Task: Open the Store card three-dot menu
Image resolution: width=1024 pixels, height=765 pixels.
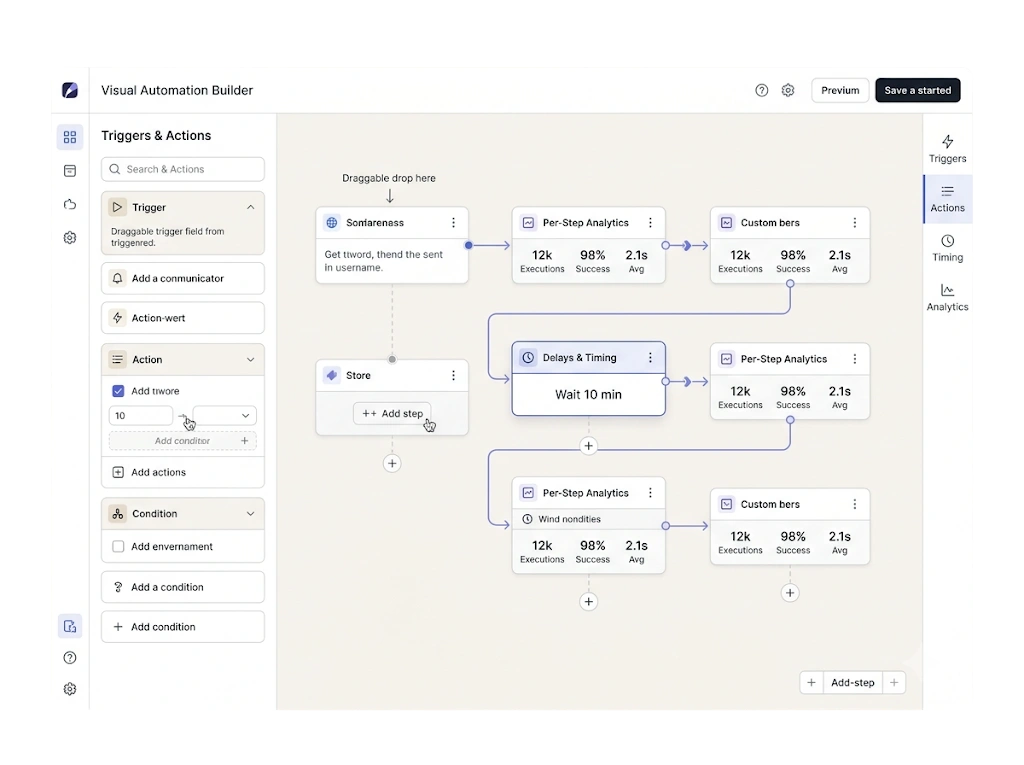Action: coord(453,376)
